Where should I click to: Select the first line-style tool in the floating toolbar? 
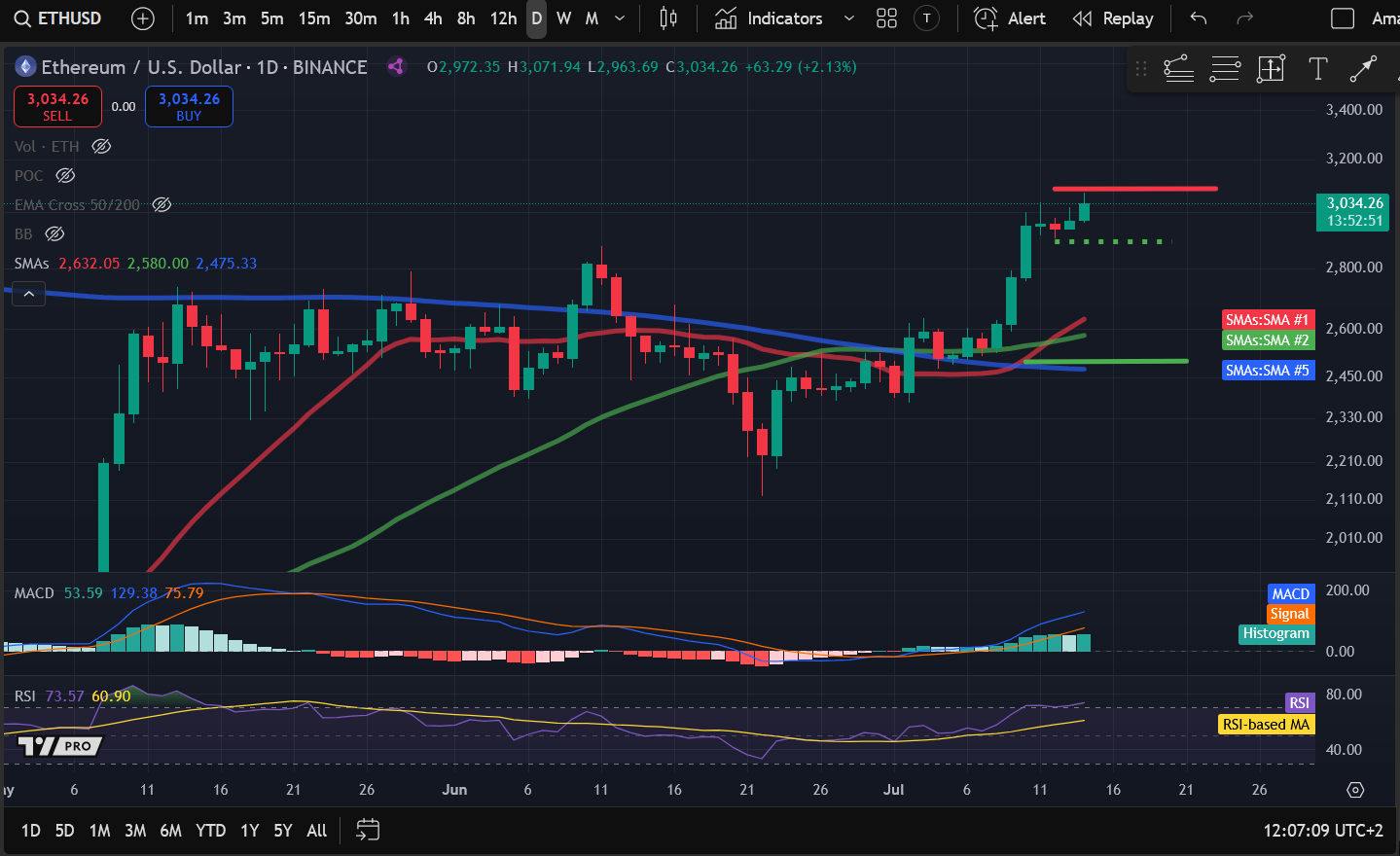click(x=1178, y=68)
